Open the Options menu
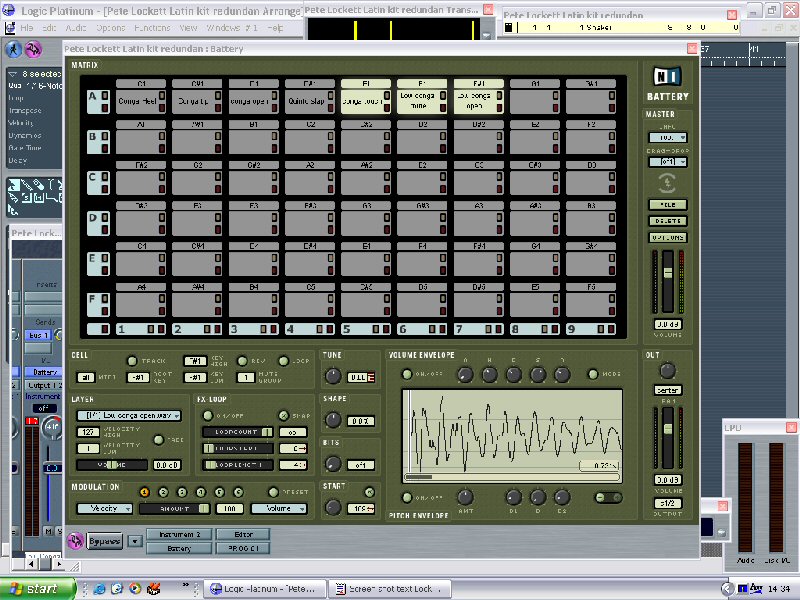Image resolution: width=800 pixels, height=600 pixels. [x=110, y=27]
